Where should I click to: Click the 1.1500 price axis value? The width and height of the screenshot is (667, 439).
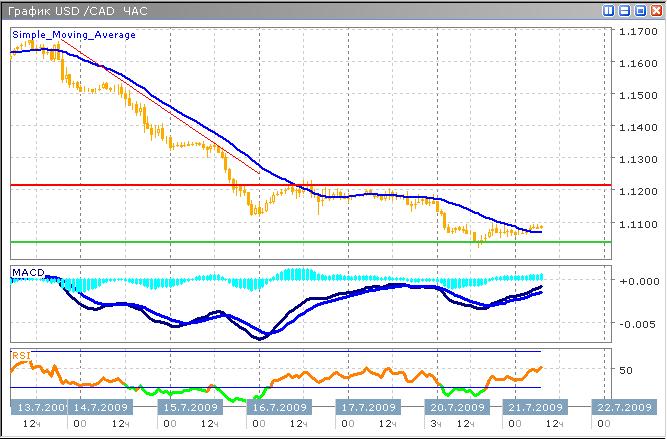coord(638,95)
